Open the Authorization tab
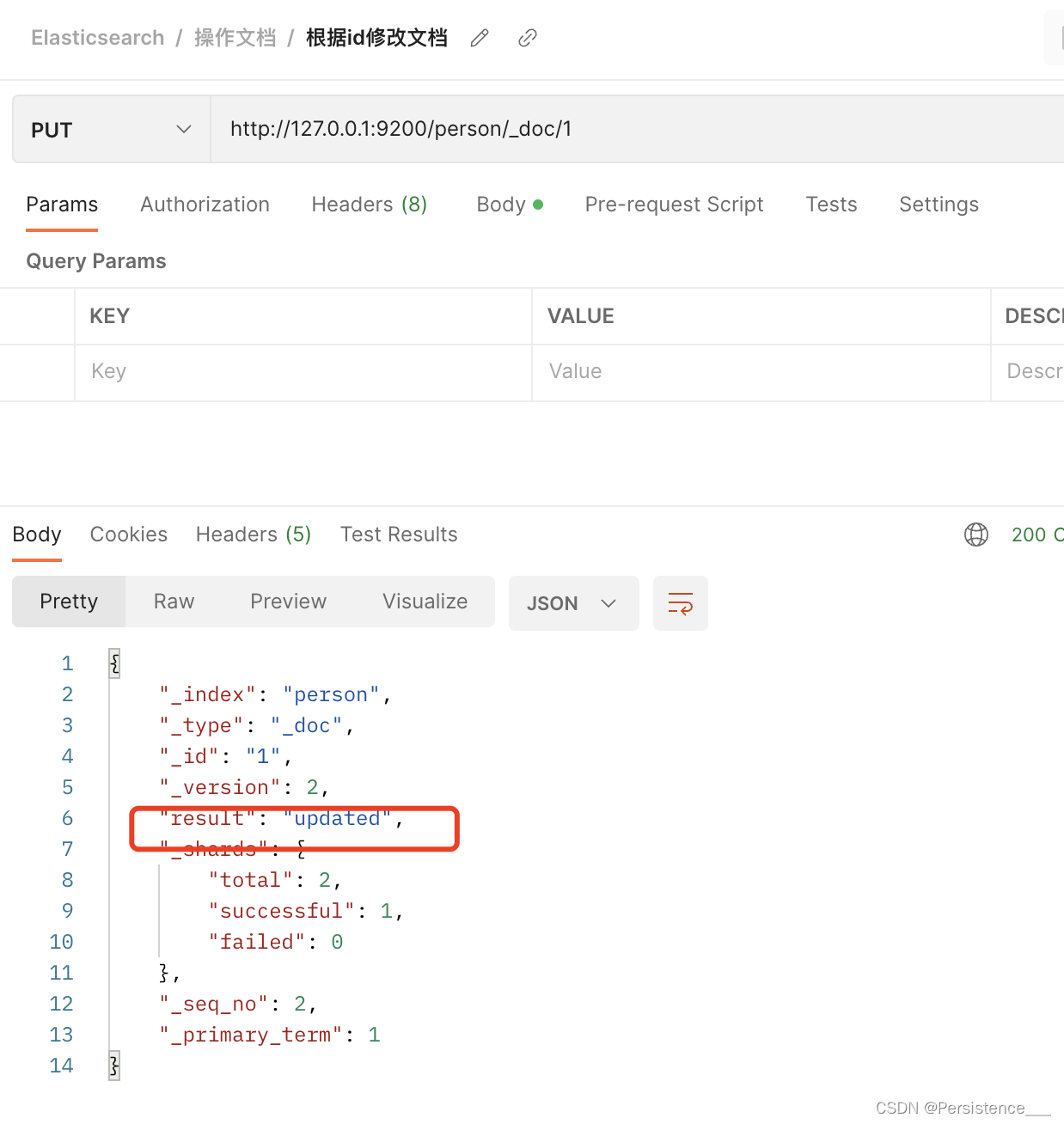 tap(205, 205)
